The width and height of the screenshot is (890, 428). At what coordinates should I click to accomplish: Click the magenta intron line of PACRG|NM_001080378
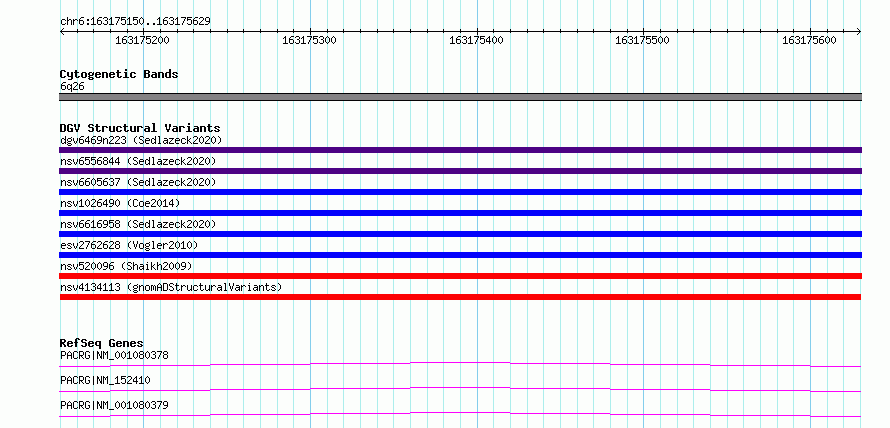click(x=460, y=363)
